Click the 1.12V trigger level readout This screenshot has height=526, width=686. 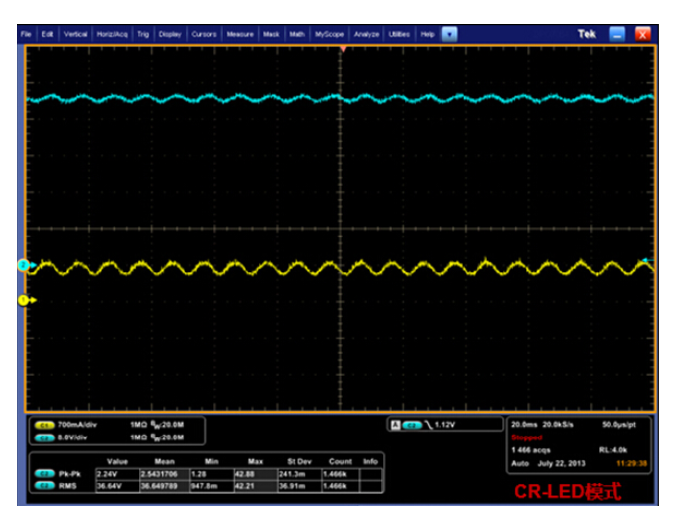pos(445,425)
